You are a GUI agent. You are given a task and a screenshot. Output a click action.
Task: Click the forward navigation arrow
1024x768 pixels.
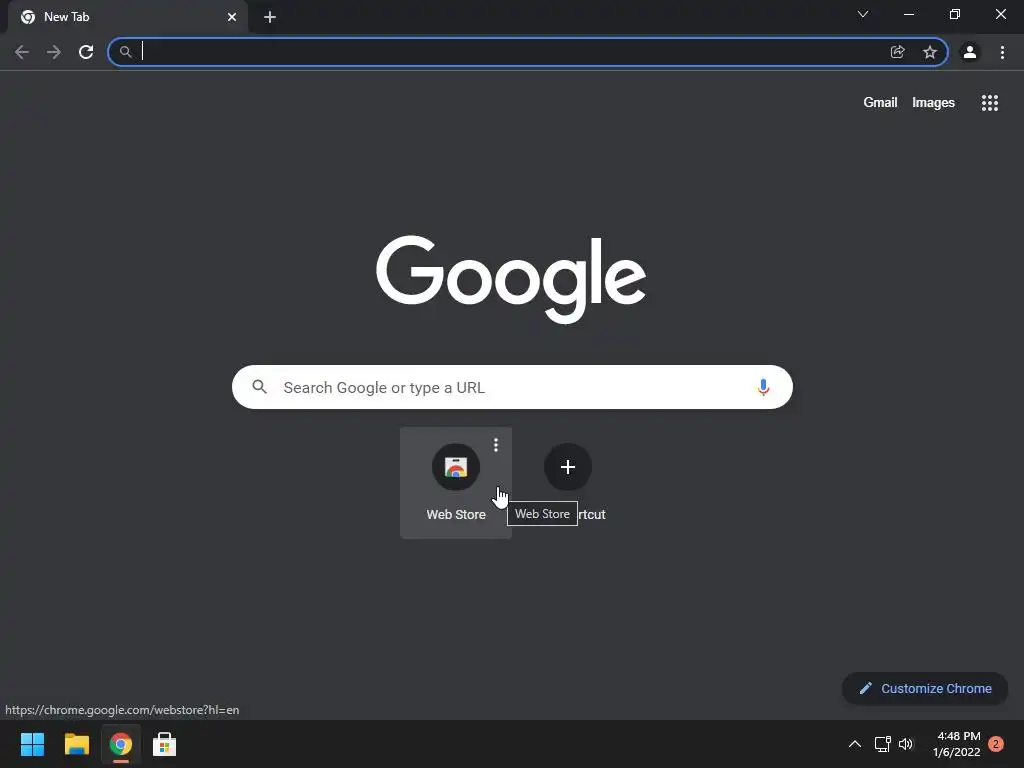(x=54, y=52)
